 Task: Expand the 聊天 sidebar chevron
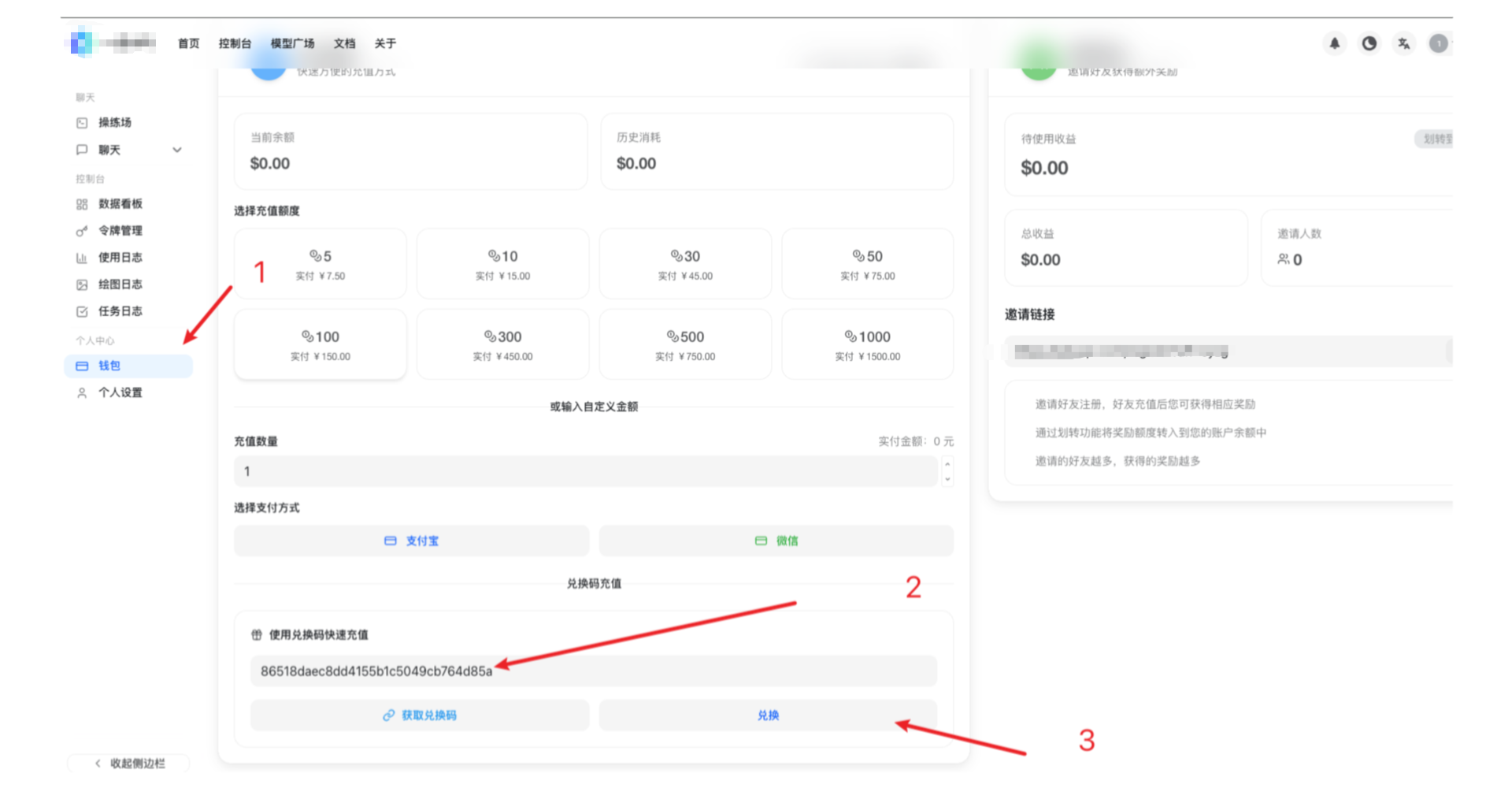pyautogui.click(x=177, y=150)
